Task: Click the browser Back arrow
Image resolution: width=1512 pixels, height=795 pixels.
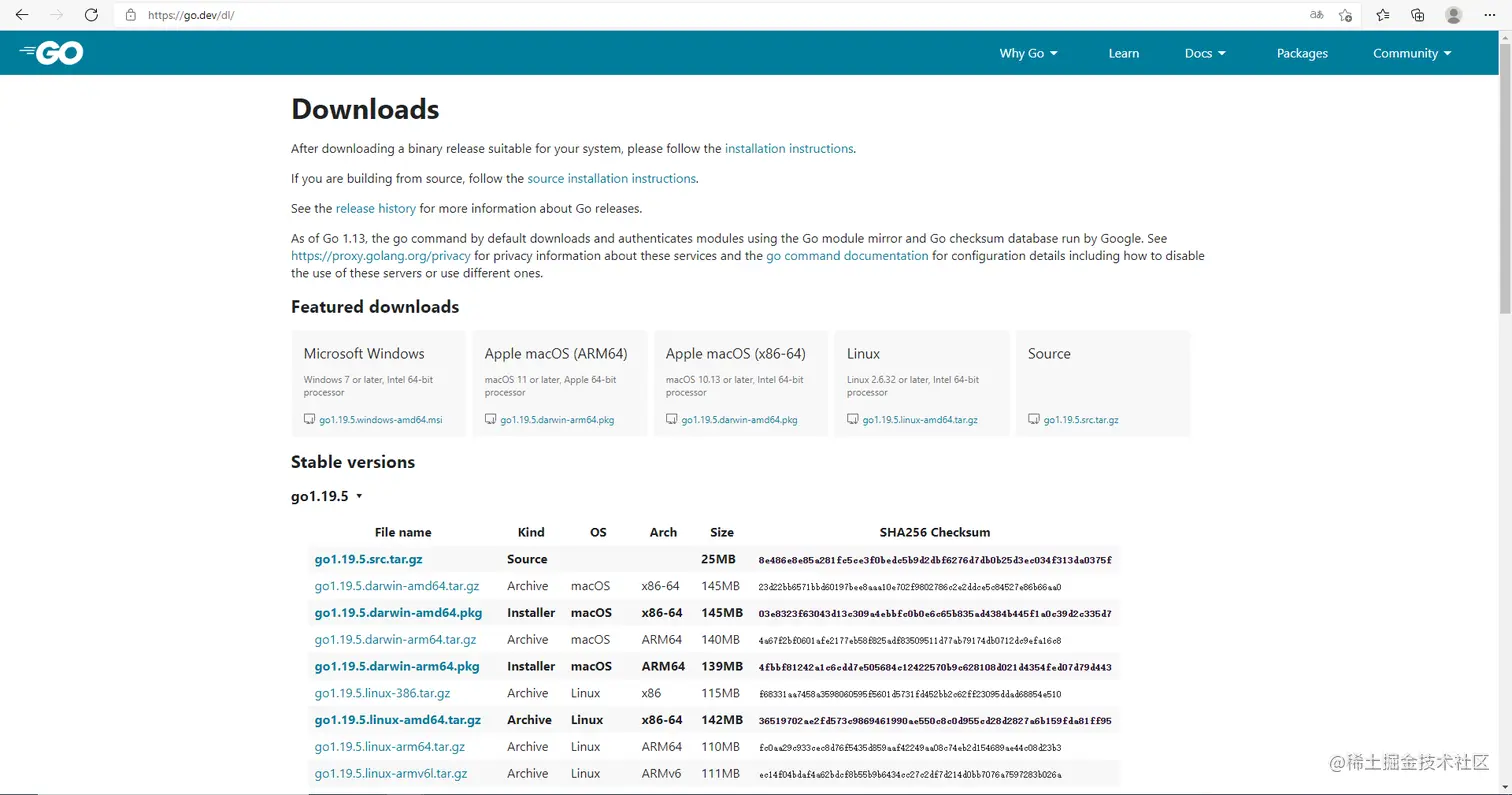Action: (x=21, y=15)
